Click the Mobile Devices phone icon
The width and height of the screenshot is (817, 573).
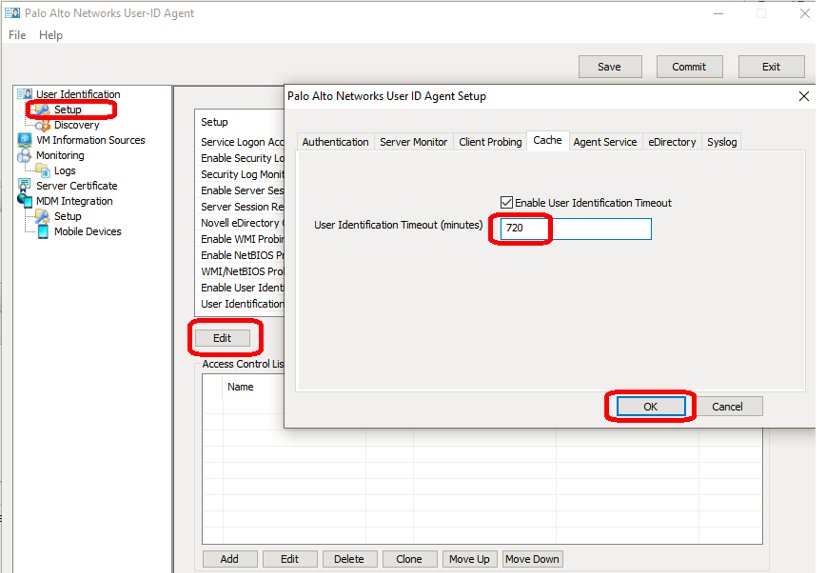click(43, 231)
